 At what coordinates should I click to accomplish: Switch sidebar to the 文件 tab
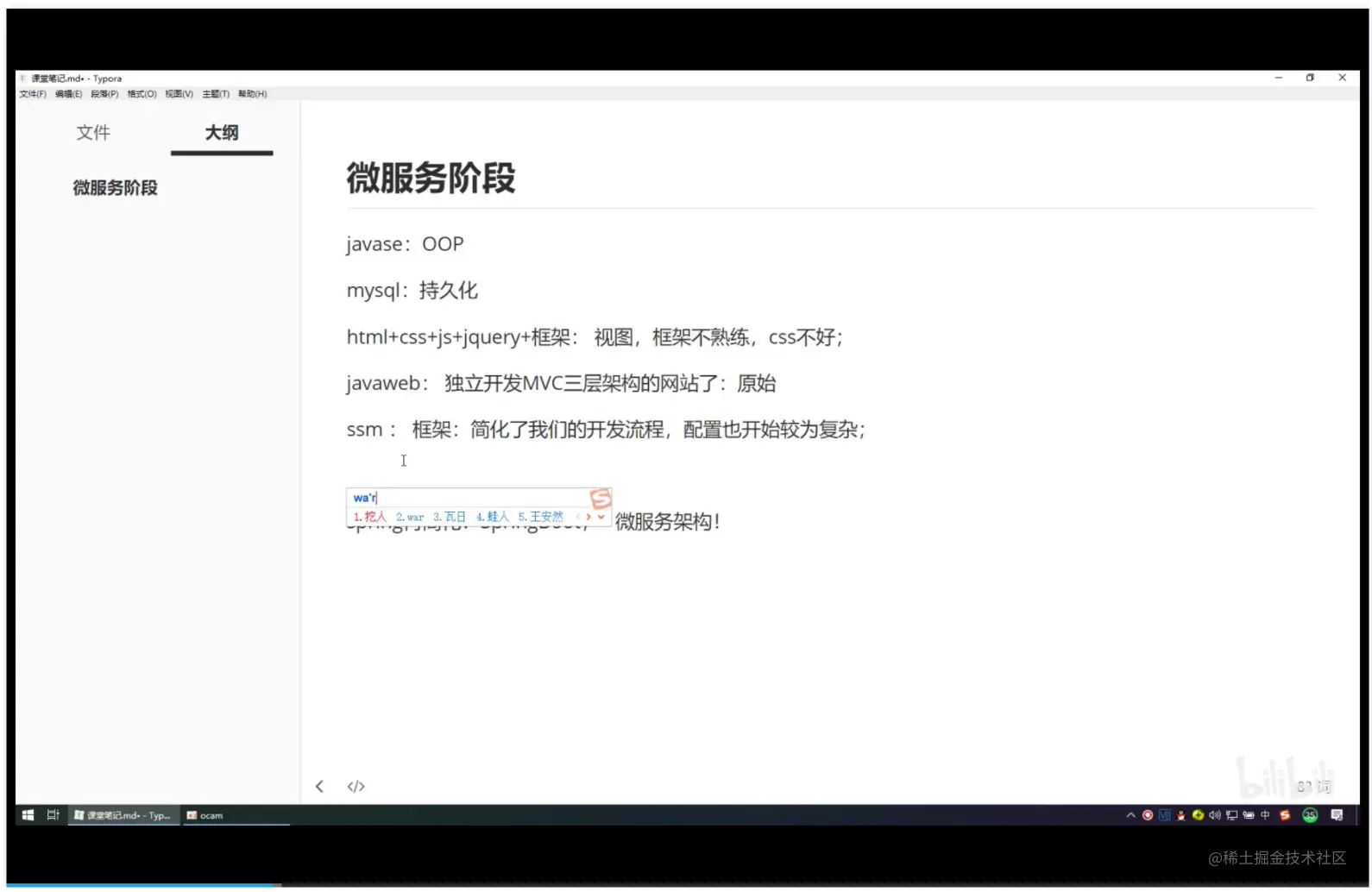93,133
